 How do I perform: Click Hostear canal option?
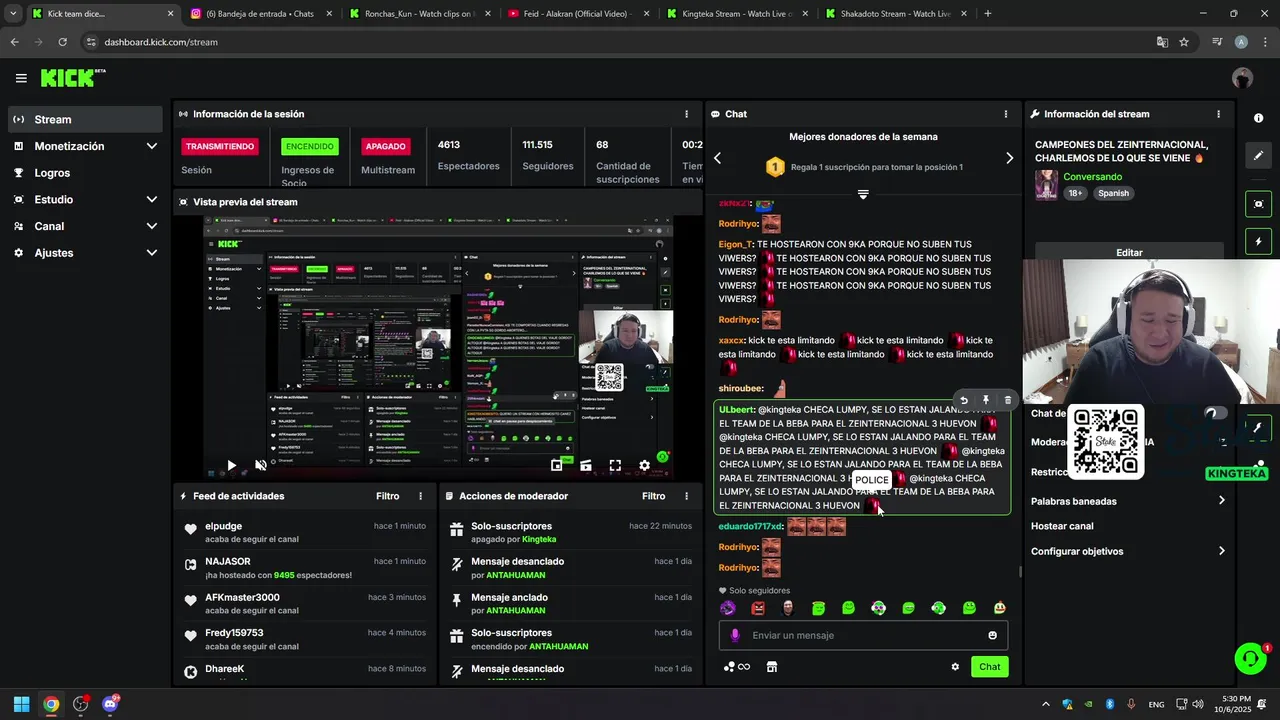(x=1062, y=526)
